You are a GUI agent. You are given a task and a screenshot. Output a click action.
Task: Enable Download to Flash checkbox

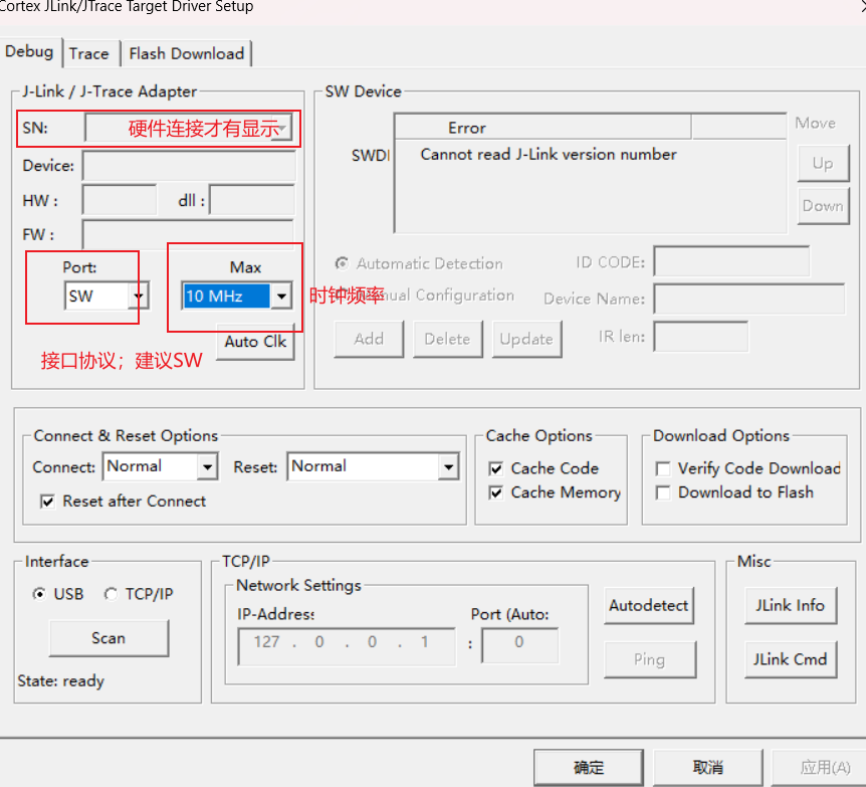[x=663, y=493]
